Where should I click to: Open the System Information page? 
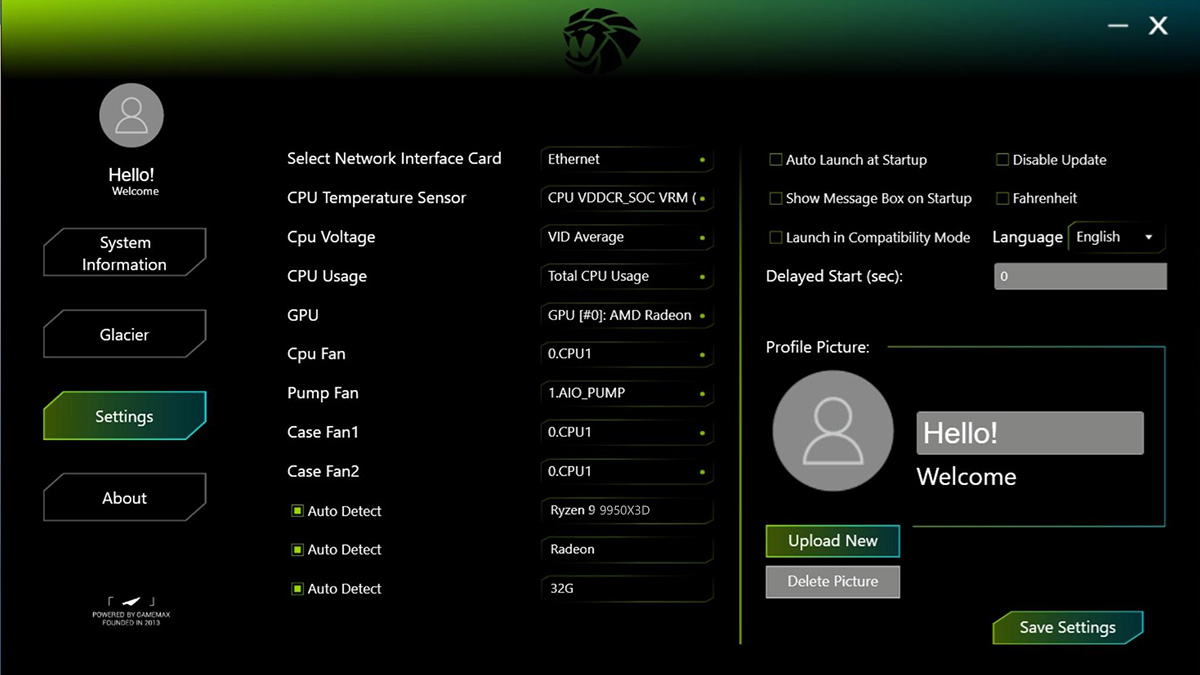pyautogui.click(x=124, y=253)
